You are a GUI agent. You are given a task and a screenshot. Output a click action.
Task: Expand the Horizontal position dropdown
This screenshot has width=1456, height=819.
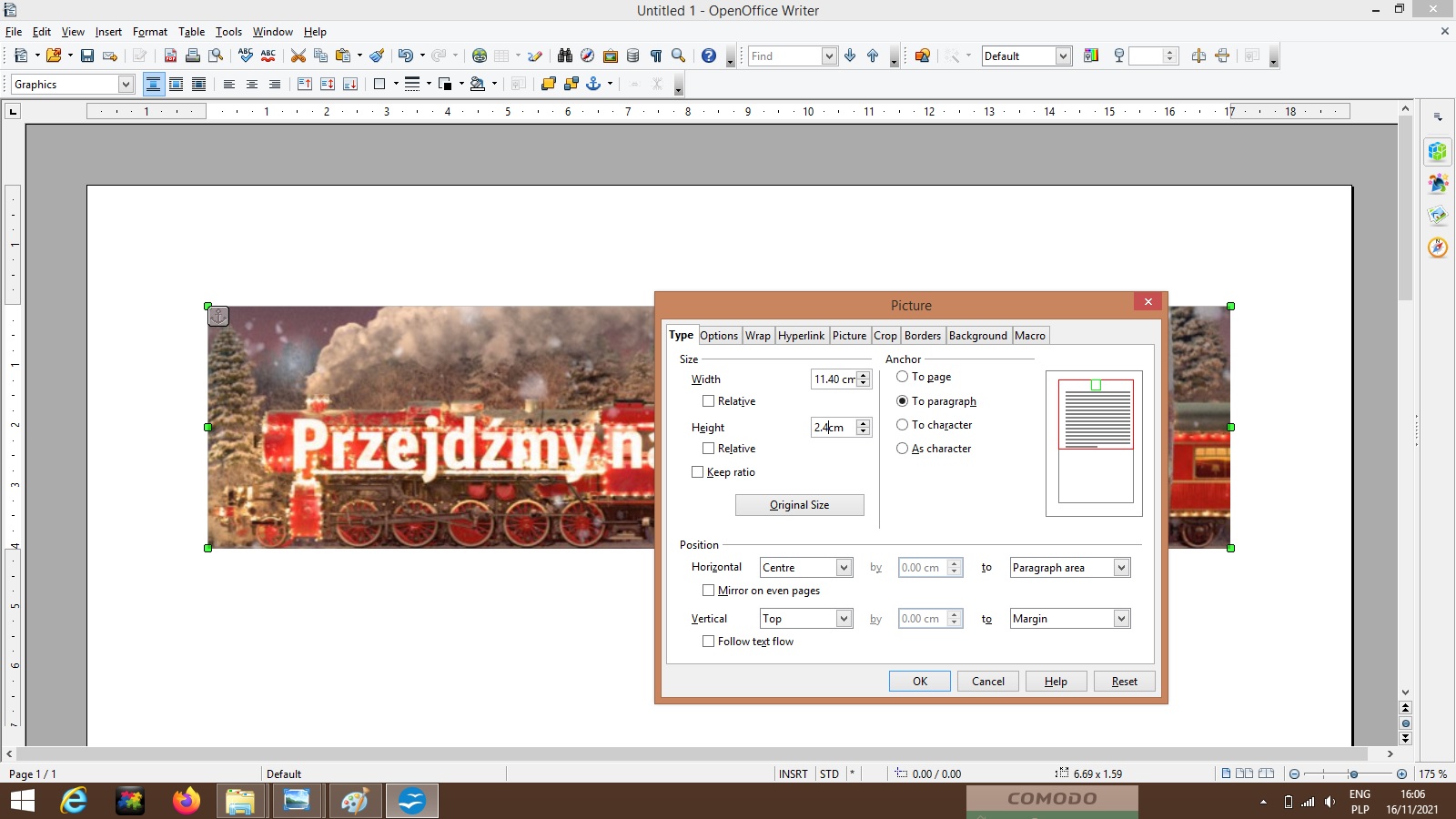(844, 568)
